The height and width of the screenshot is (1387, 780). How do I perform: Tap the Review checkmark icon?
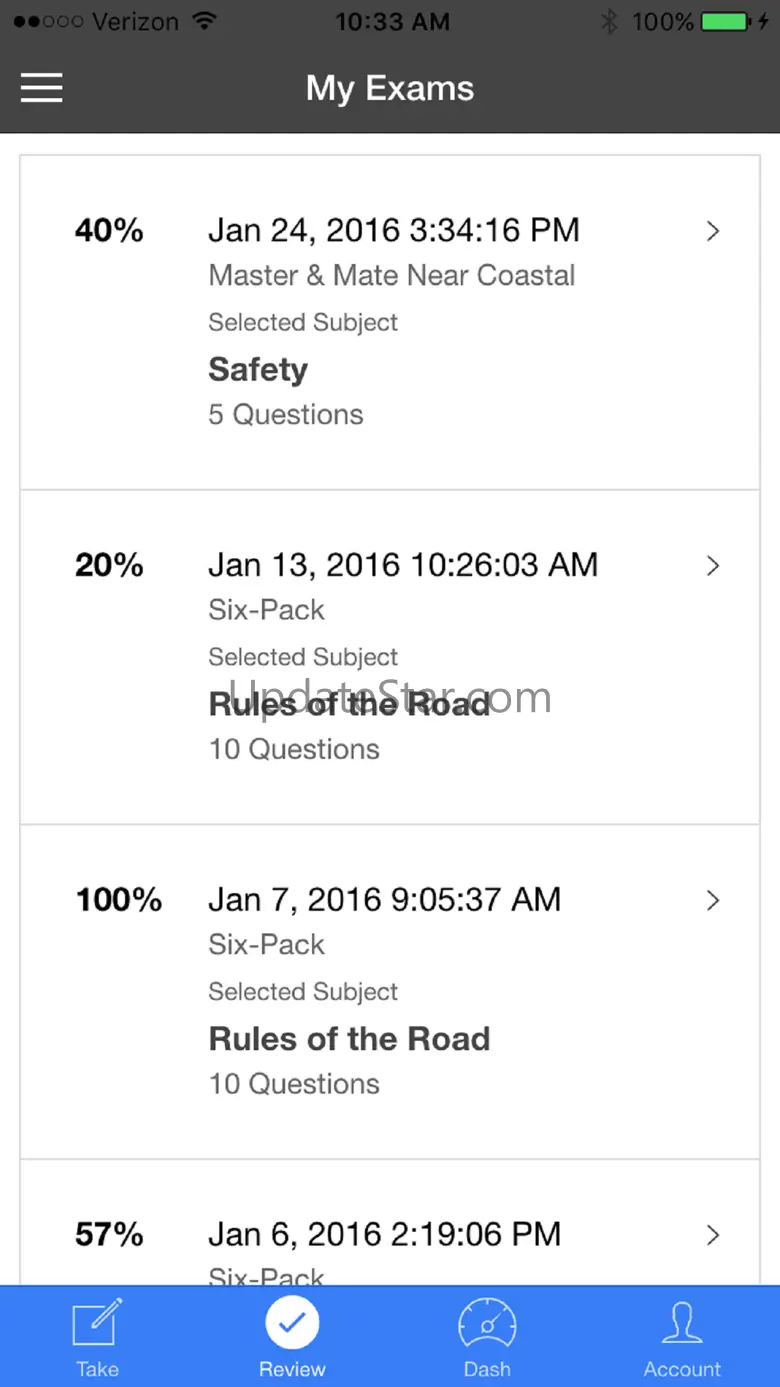point(292,1322)
